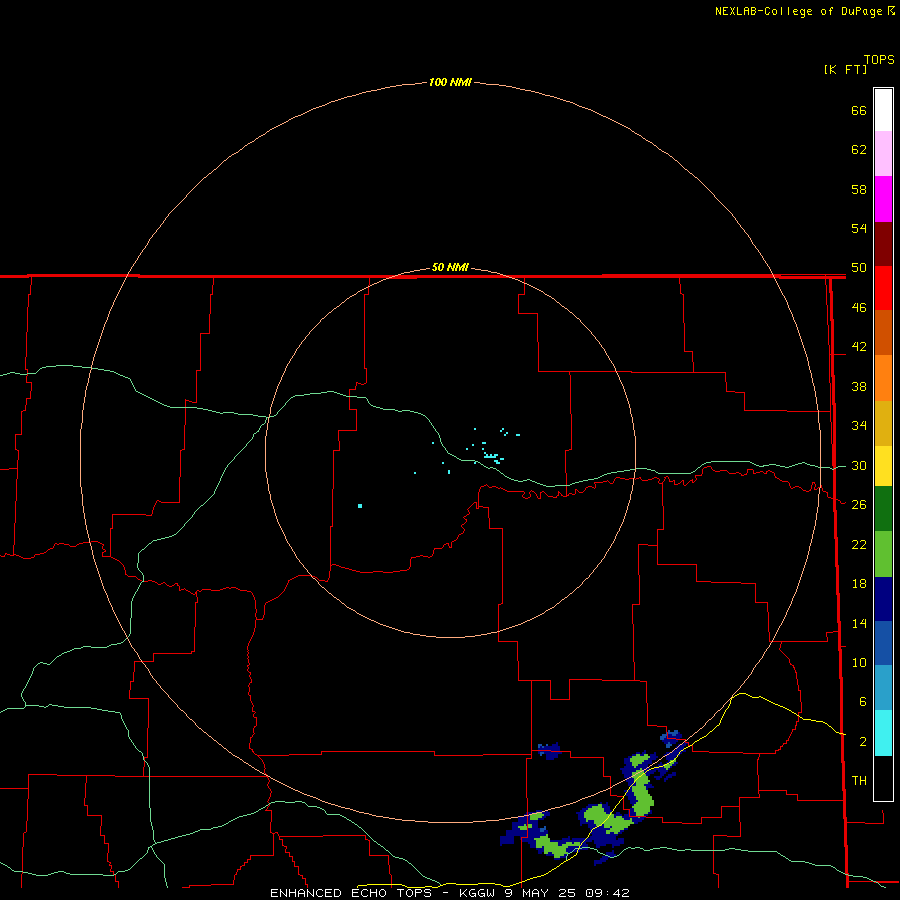Click the 50 legend value

(x=859, y=267)
